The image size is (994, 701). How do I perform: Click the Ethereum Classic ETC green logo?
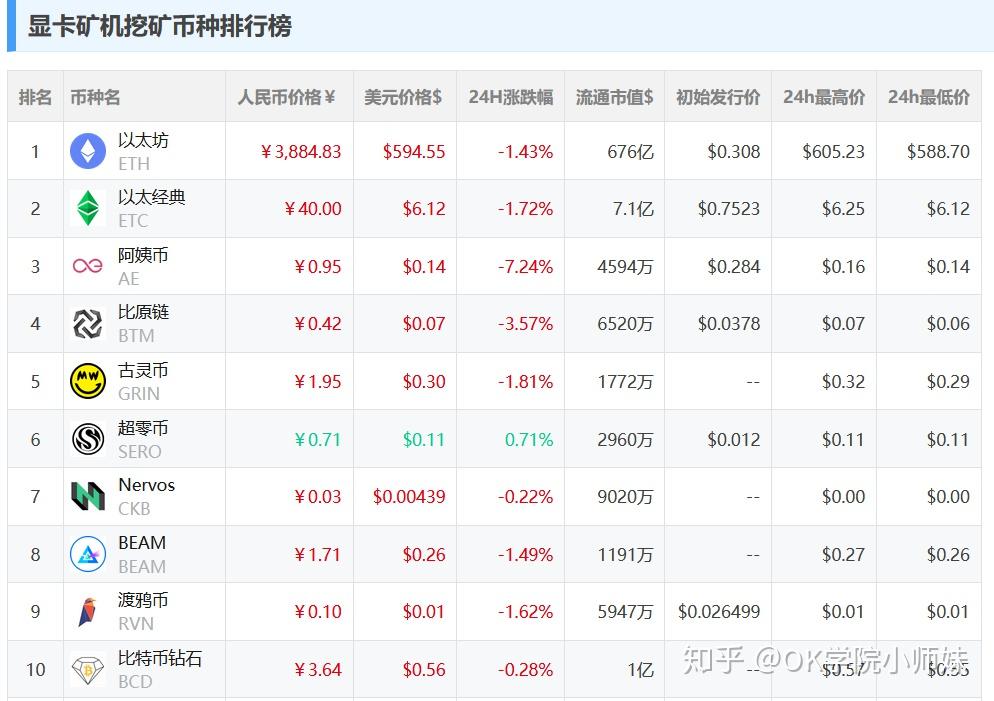pyautogui.click(x=89, y=208)
